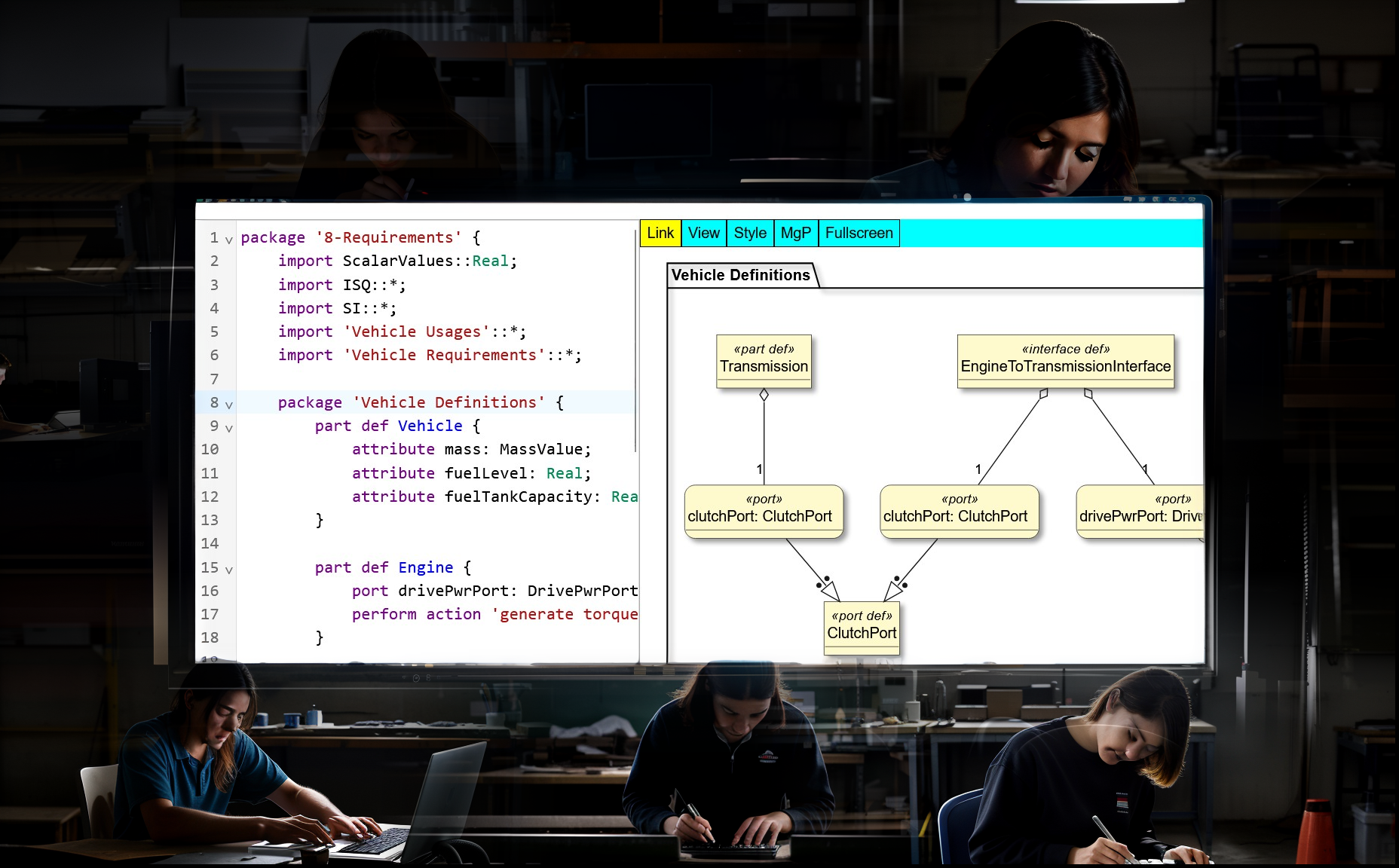Select the Transmission part def node
The width and height of the screenshot is (1399, 868).
pyautogui.click(x=764, y=361)
